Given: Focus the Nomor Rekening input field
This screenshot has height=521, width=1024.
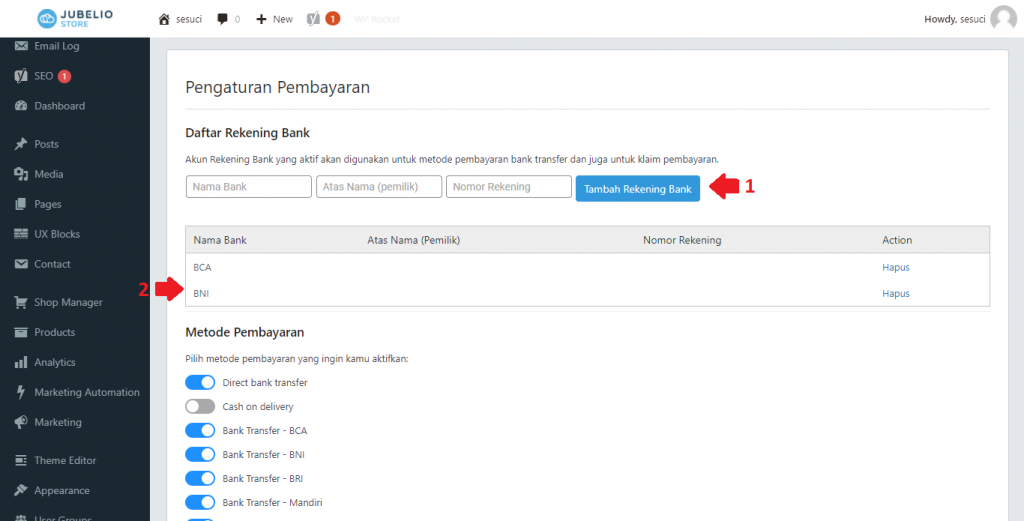Looking at the screenshot, I should point(509,187).
